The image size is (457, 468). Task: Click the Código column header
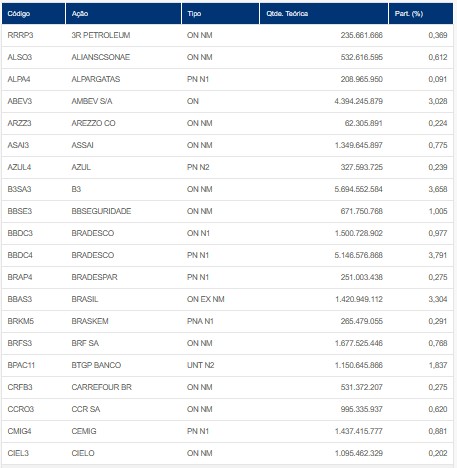coord(33,14)
